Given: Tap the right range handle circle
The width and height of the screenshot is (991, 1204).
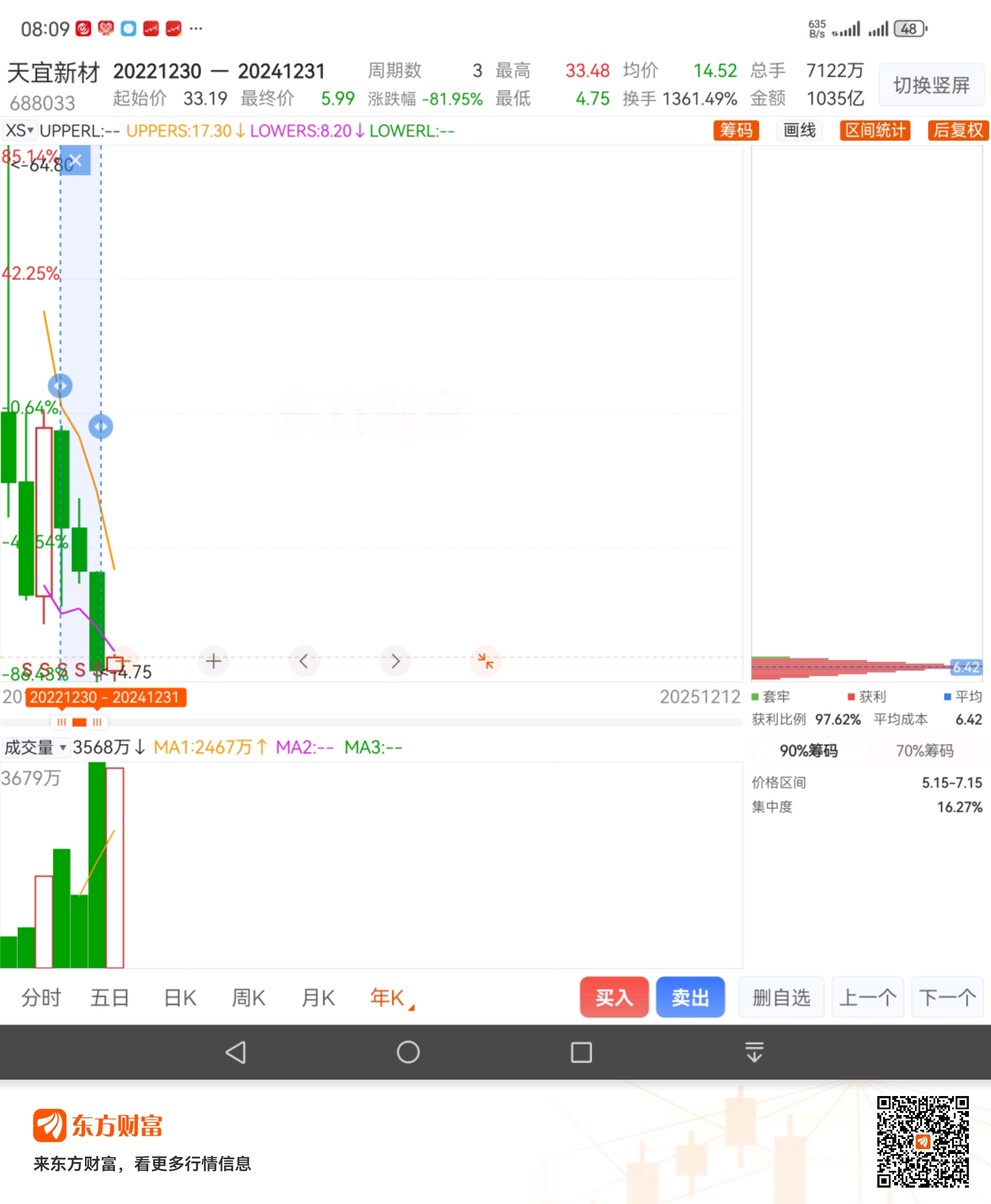Looking at the screenshot, I should click(101, 427).
